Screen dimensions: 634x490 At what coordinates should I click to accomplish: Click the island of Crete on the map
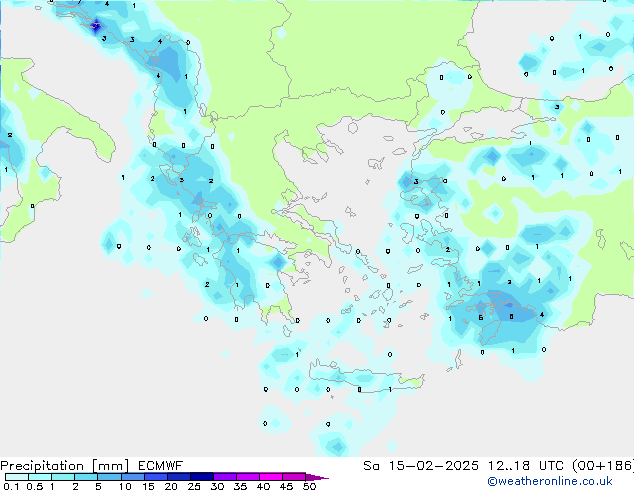click(345, 382)
